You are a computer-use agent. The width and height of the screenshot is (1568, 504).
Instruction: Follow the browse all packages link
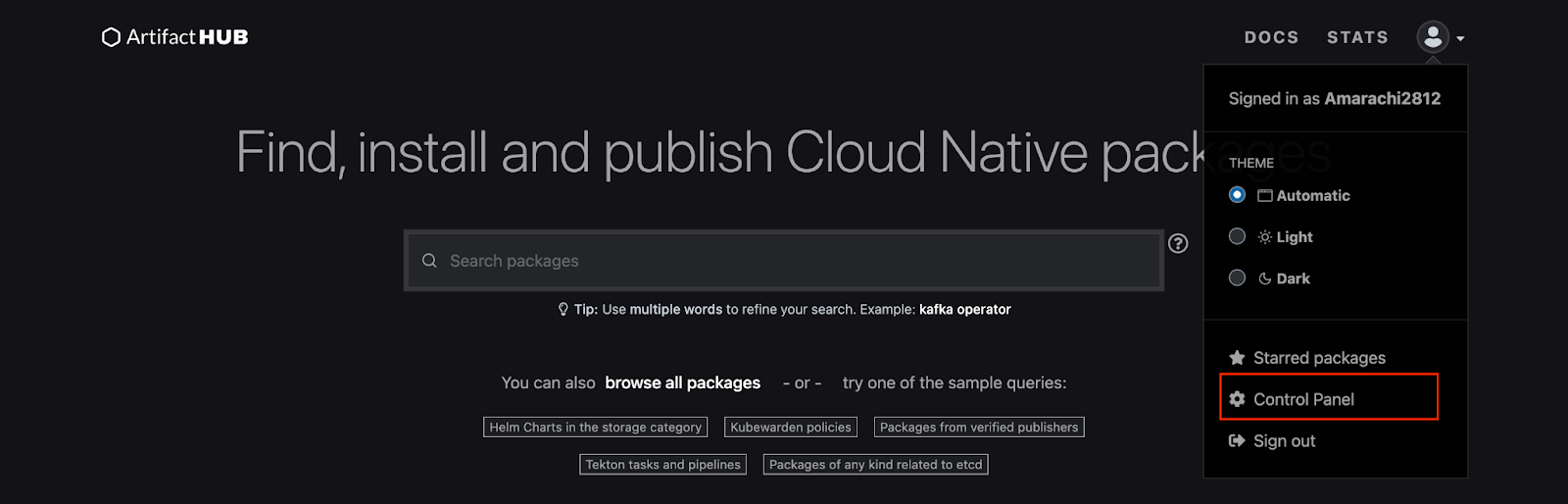[x=683, y=382]
